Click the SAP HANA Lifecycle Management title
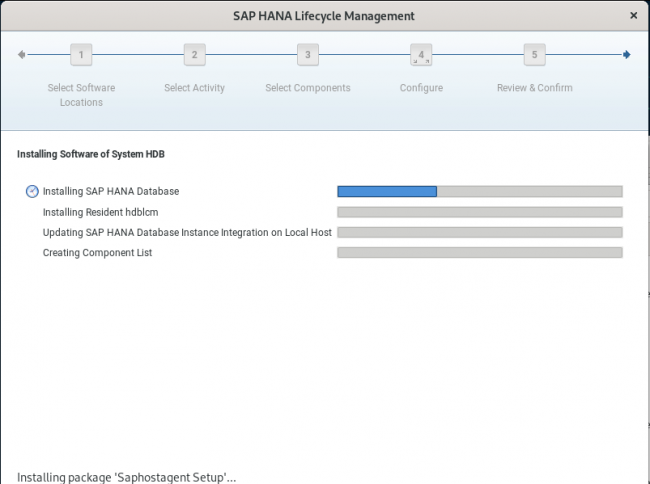 (x=324, y=16)
